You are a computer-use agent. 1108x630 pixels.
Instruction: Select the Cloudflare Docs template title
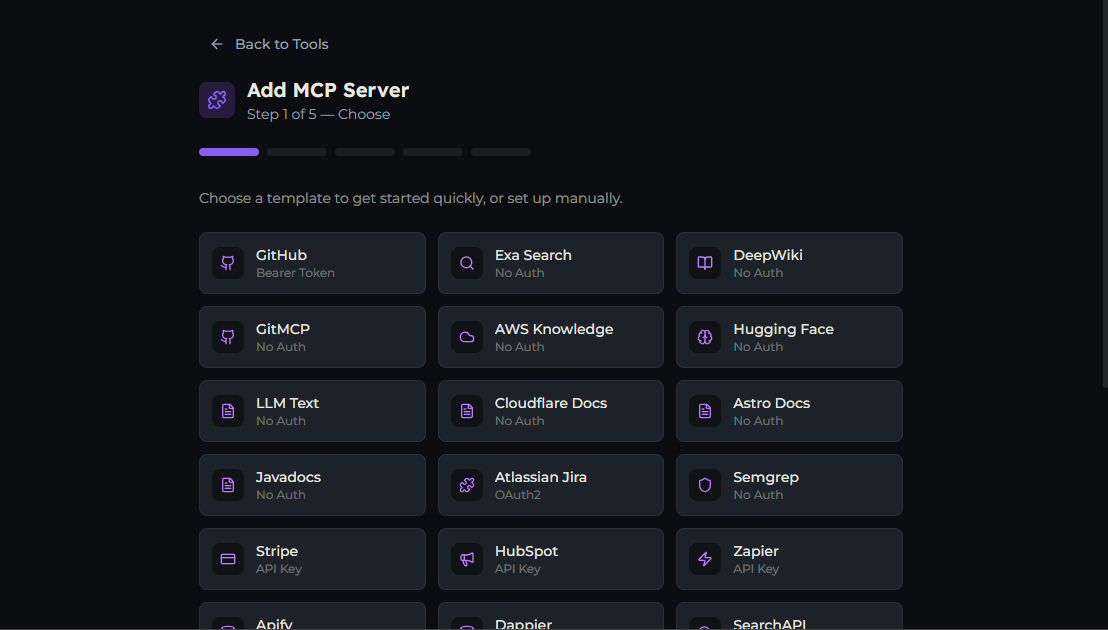coord(550,403)
